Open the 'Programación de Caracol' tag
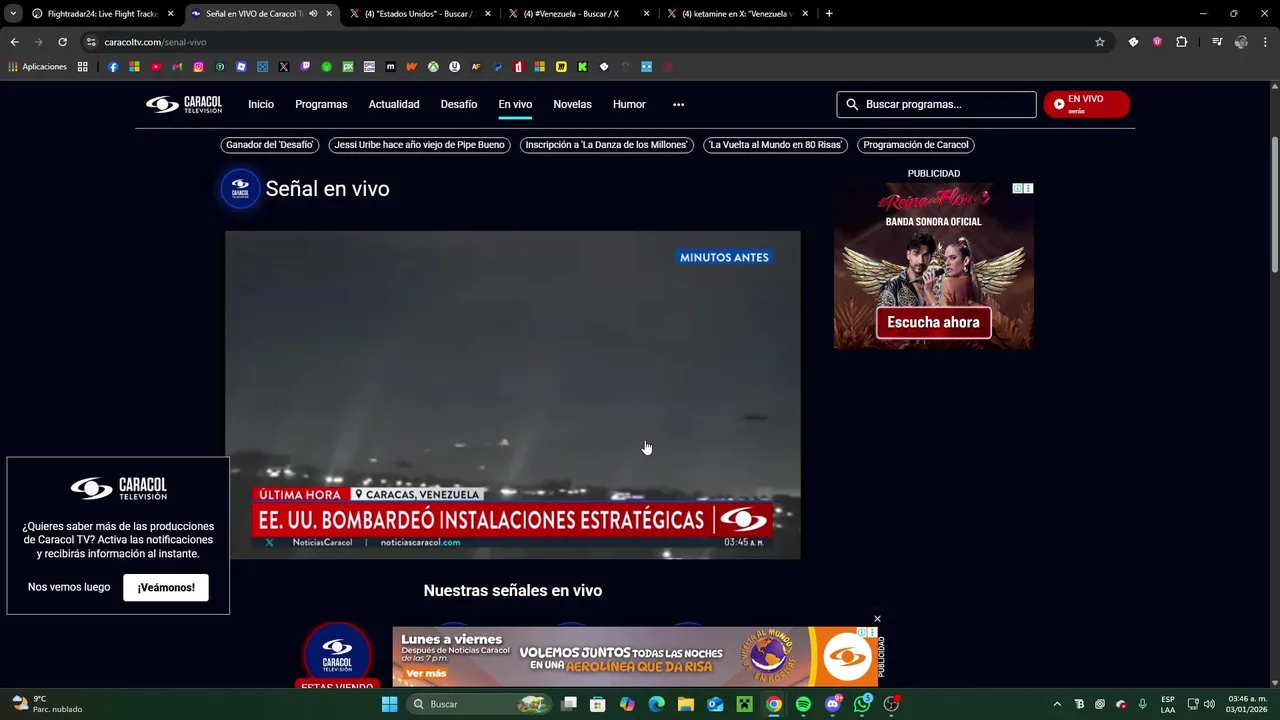The height and width of the screenshot is (720, 1280). click(x=916, y=145)
